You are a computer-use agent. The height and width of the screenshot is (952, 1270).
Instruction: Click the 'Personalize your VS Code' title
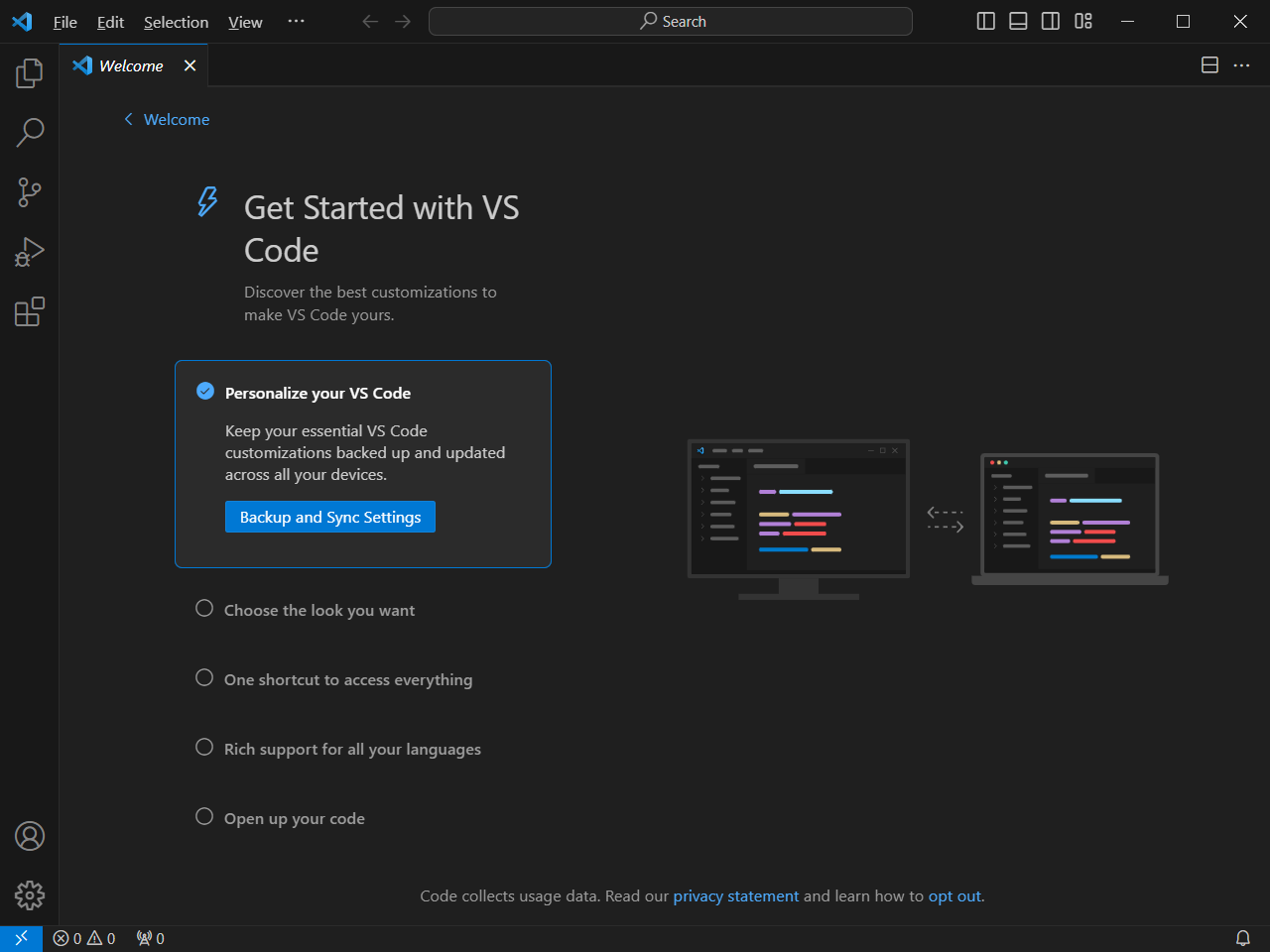click(x=317, y=393)
